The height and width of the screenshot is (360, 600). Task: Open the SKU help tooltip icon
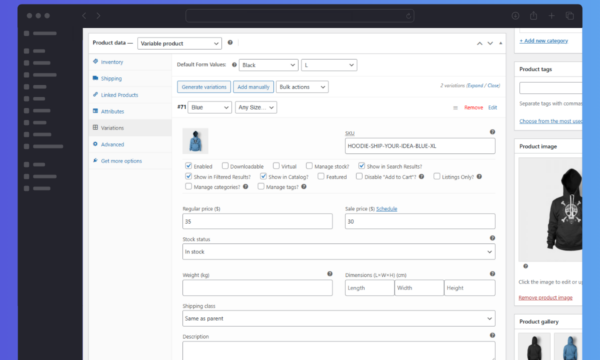[x=492, y=132]
